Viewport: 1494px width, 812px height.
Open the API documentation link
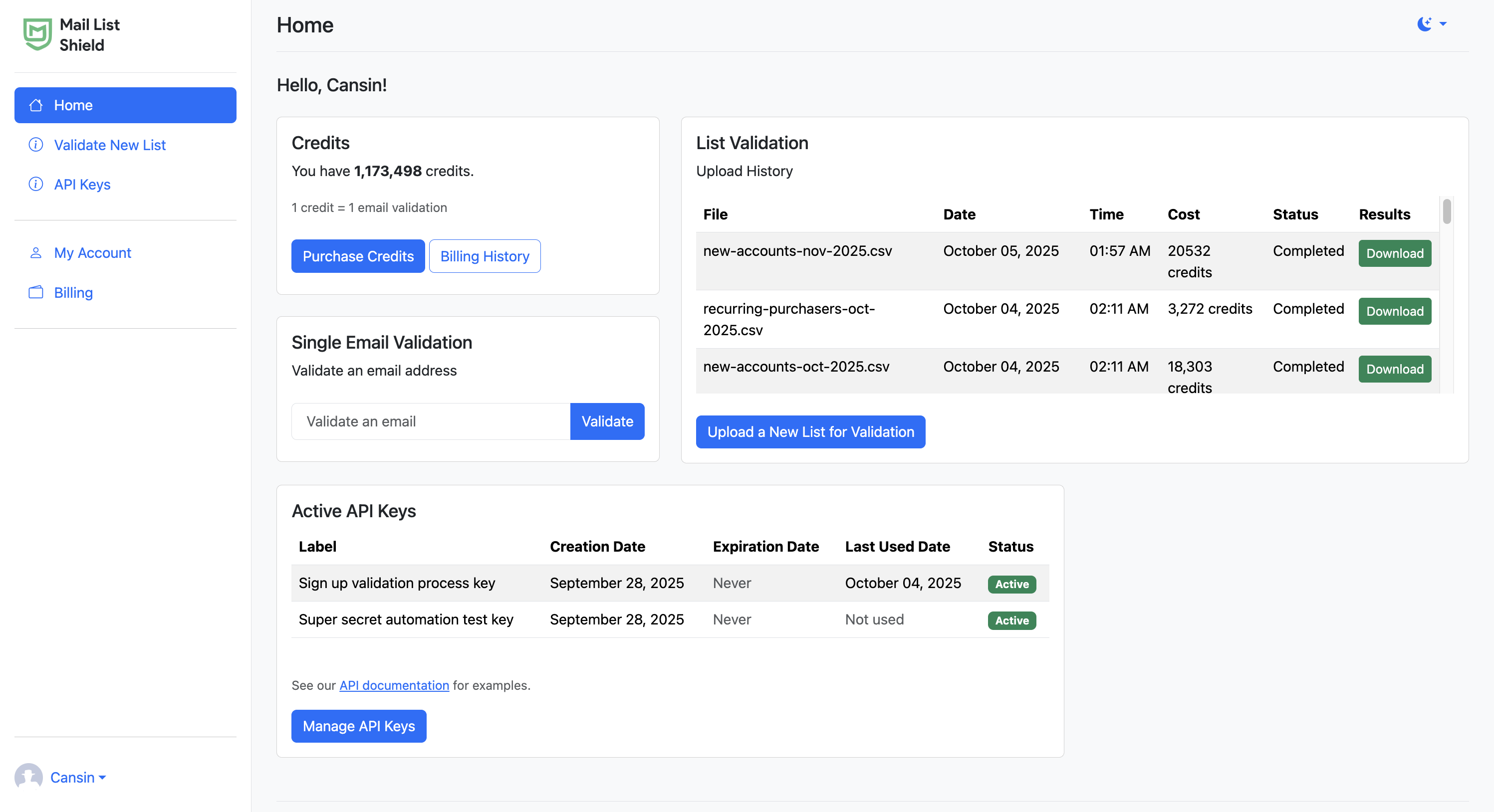click(x=394, y=685)
